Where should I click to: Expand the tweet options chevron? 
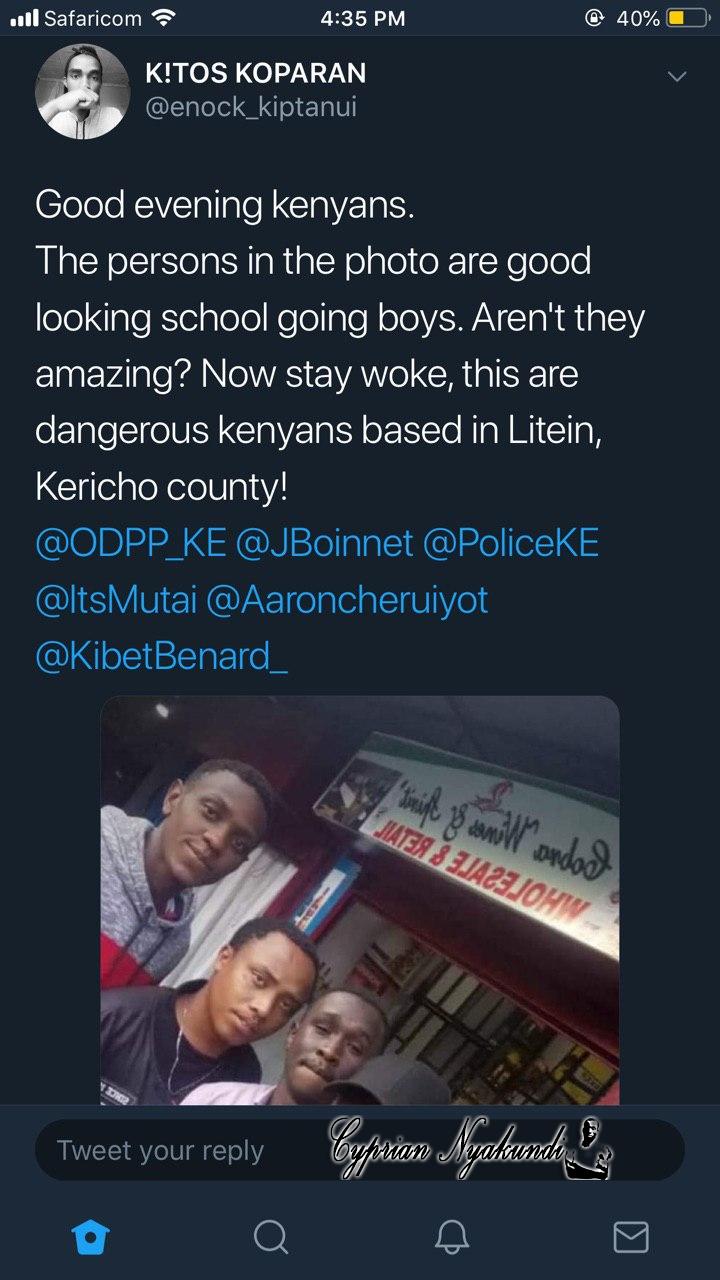click(677, 77)
